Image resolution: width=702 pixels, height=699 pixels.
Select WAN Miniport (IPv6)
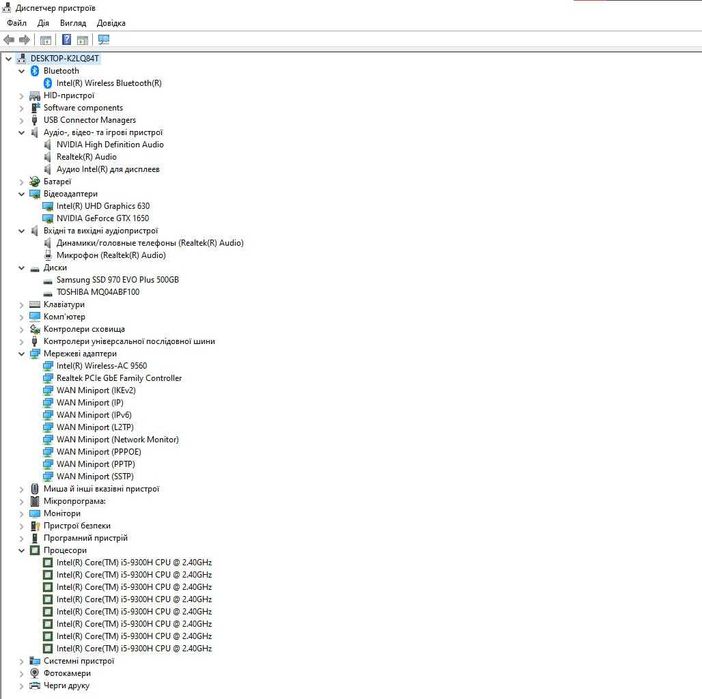point(94,415)
